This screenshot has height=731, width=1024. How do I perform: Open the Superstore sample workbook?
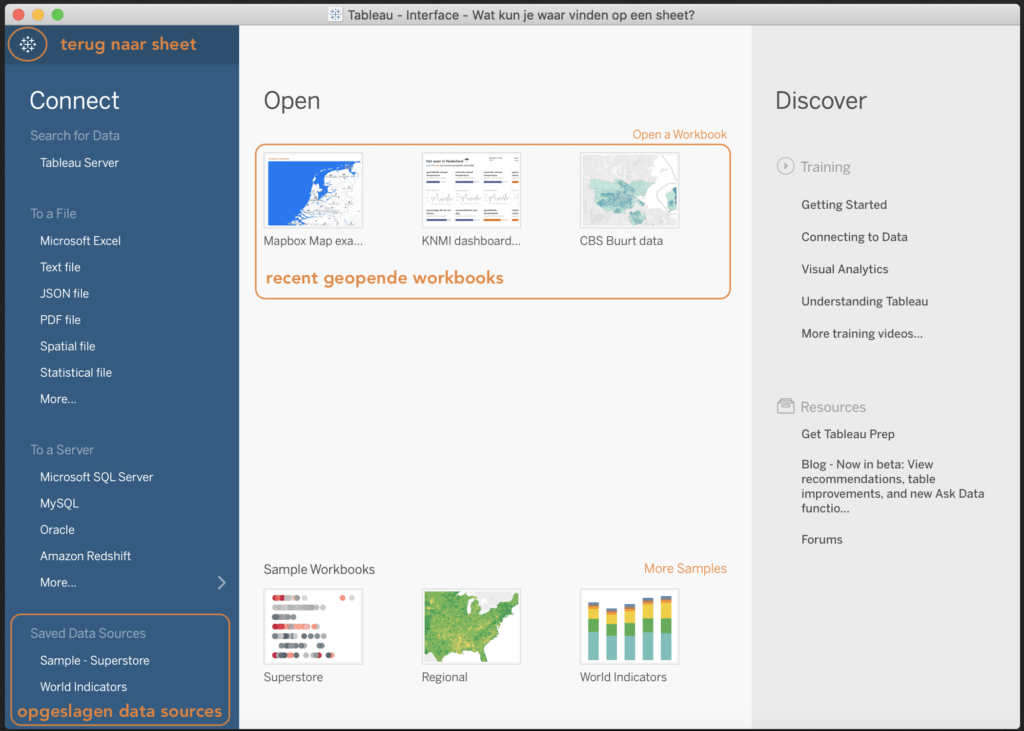(313, 626)
